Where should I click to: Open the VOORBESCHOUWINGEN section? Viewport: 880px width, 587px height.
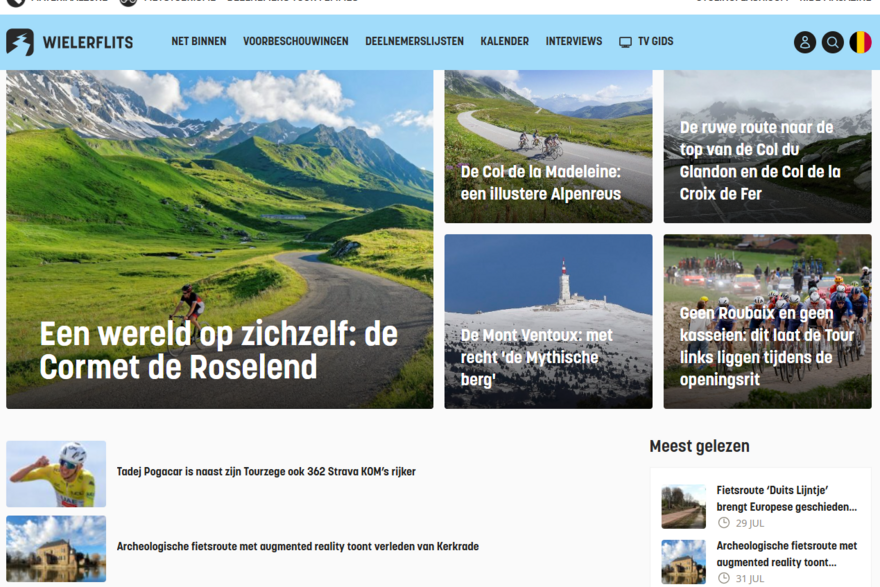(296, 42)
